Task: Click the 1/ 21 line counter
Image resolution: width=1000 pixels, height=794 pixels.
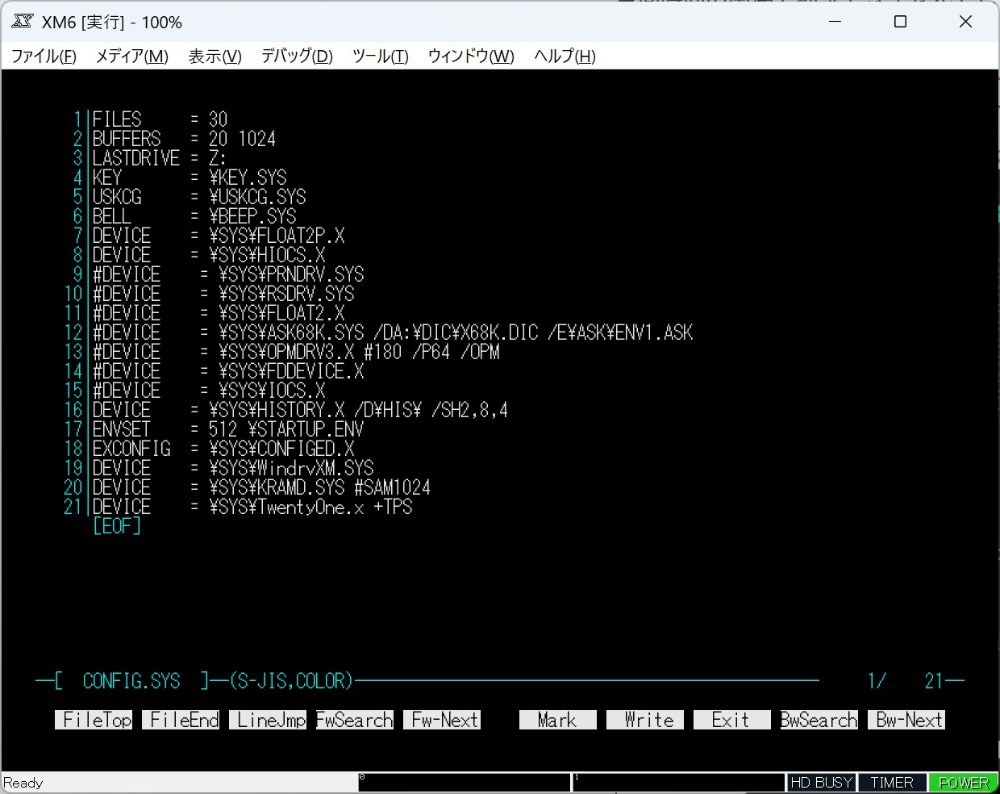Action: tap(905, 681)
